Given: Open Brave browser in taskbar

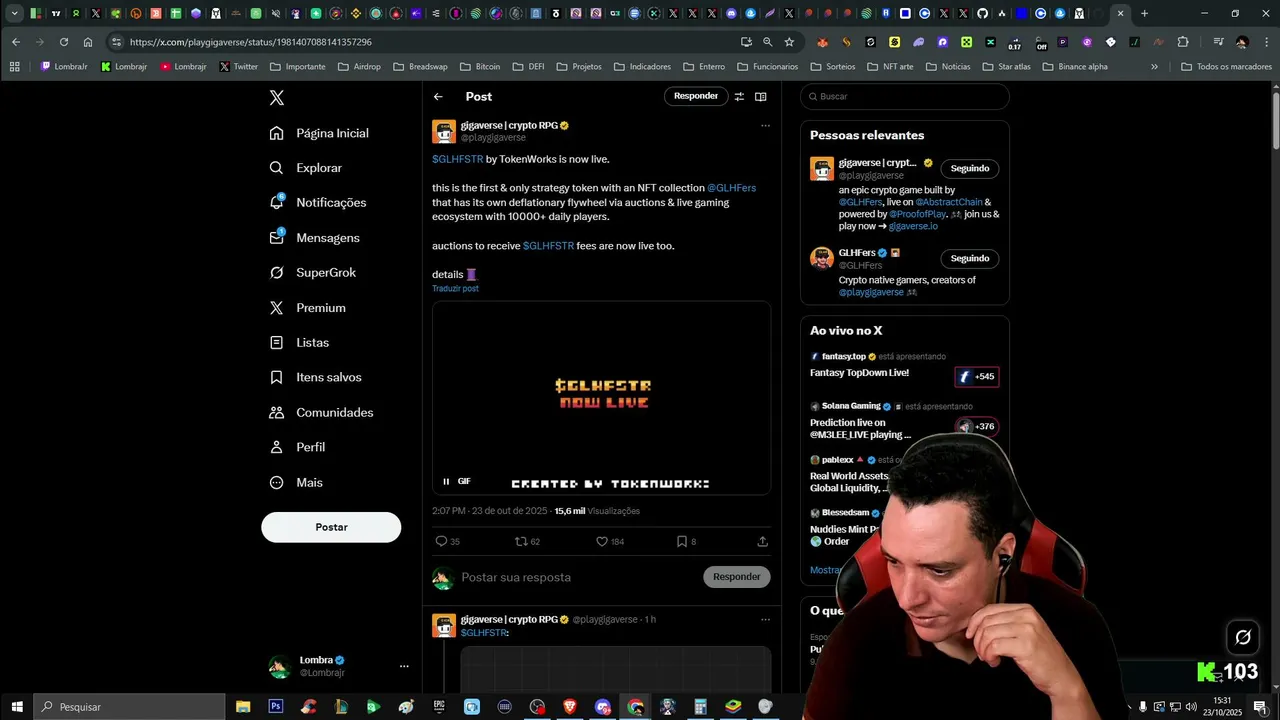Looking at the screenshot, I should point(570,707).
